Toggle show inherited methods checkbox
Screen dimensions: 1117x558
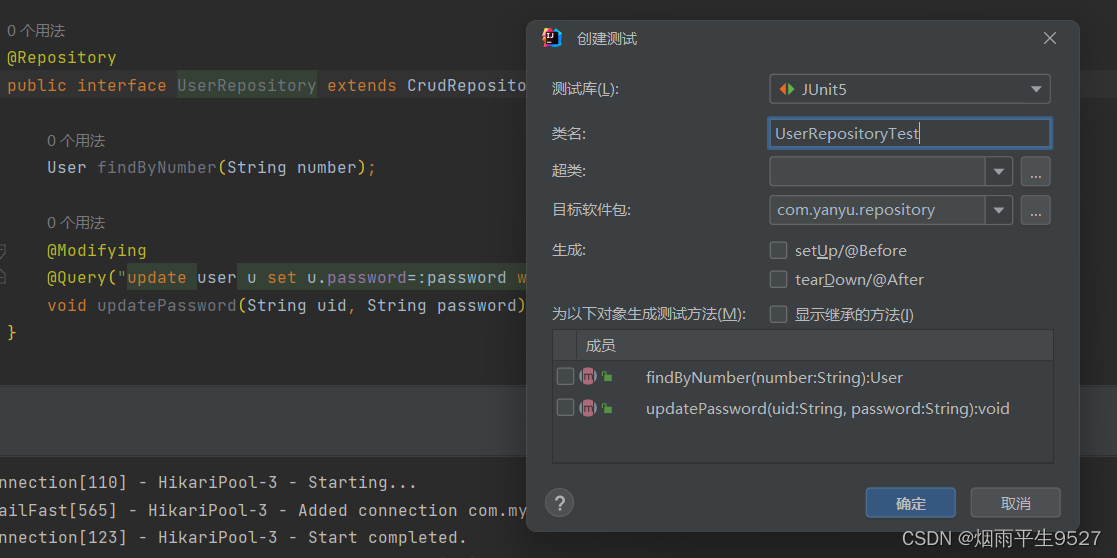(x=779, y=314)
